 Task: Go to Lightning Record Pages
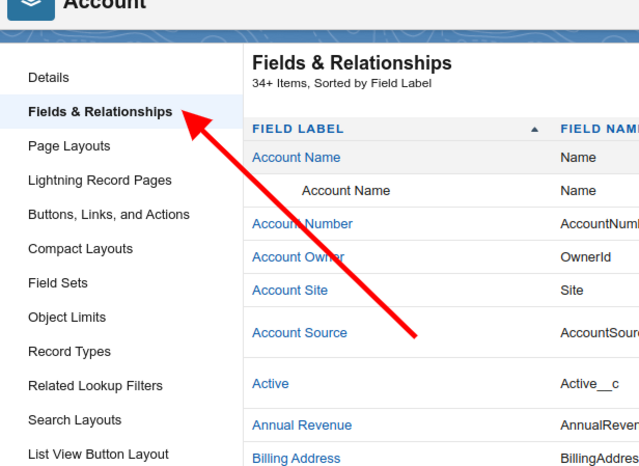pyautogui.click(x=100, y=180)
